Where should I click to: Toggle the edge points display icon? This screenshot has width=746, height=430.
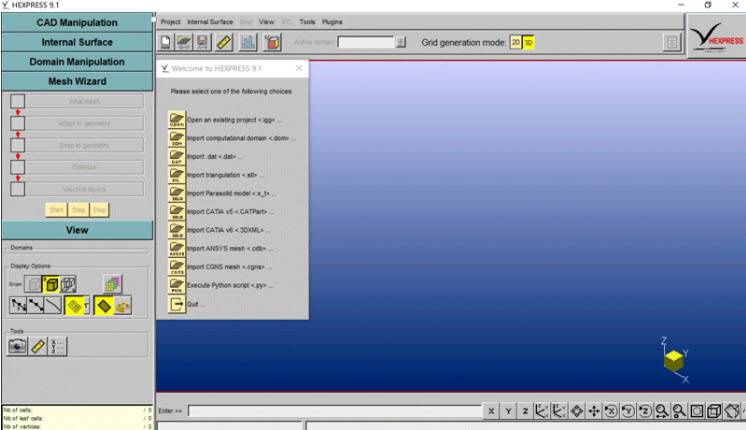36,306
